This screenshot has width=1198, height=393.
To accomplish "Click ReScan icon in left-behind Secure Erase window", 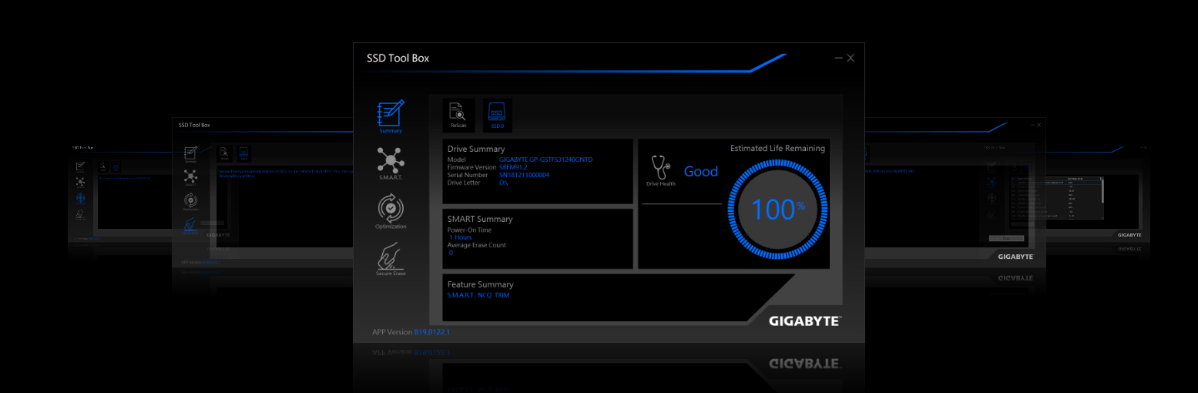I will [x=224, y=153].
